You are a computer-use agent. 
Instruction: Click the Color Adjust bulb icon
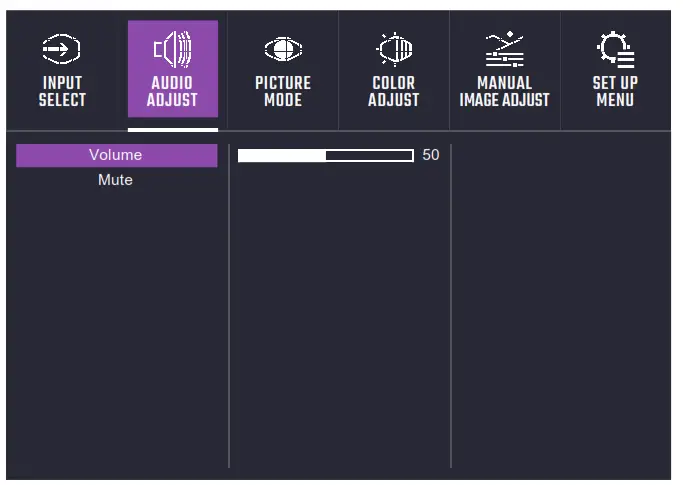point(393,48)
